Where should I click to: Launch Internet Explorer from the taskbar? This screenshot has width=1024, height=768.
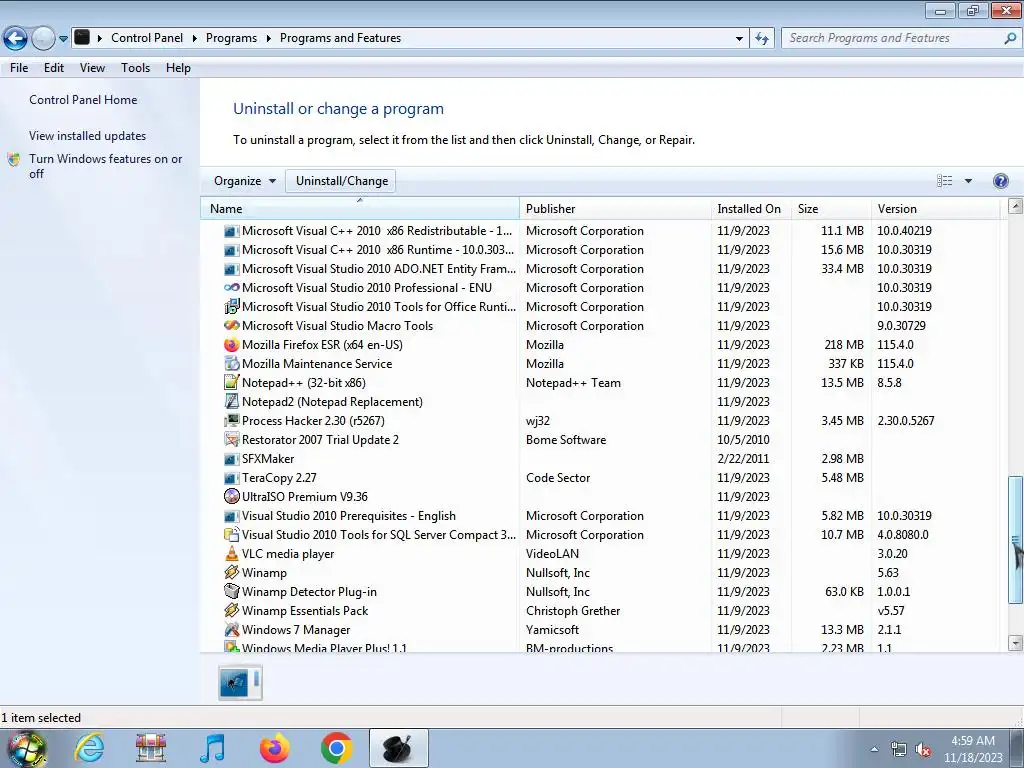tap(89, 748)
